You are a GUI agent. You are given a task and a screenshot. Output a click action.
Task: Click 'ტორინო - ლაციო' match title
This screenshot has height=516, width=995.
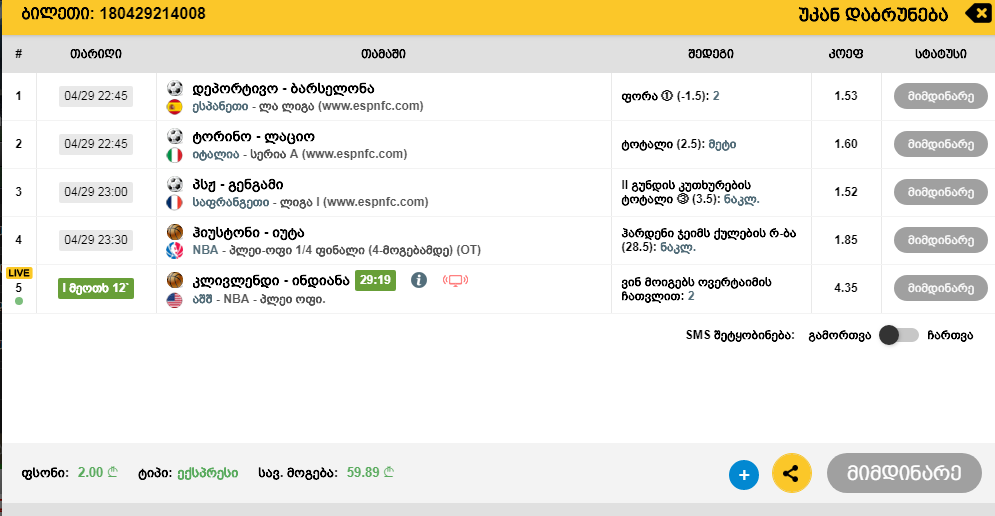point(253,136)
